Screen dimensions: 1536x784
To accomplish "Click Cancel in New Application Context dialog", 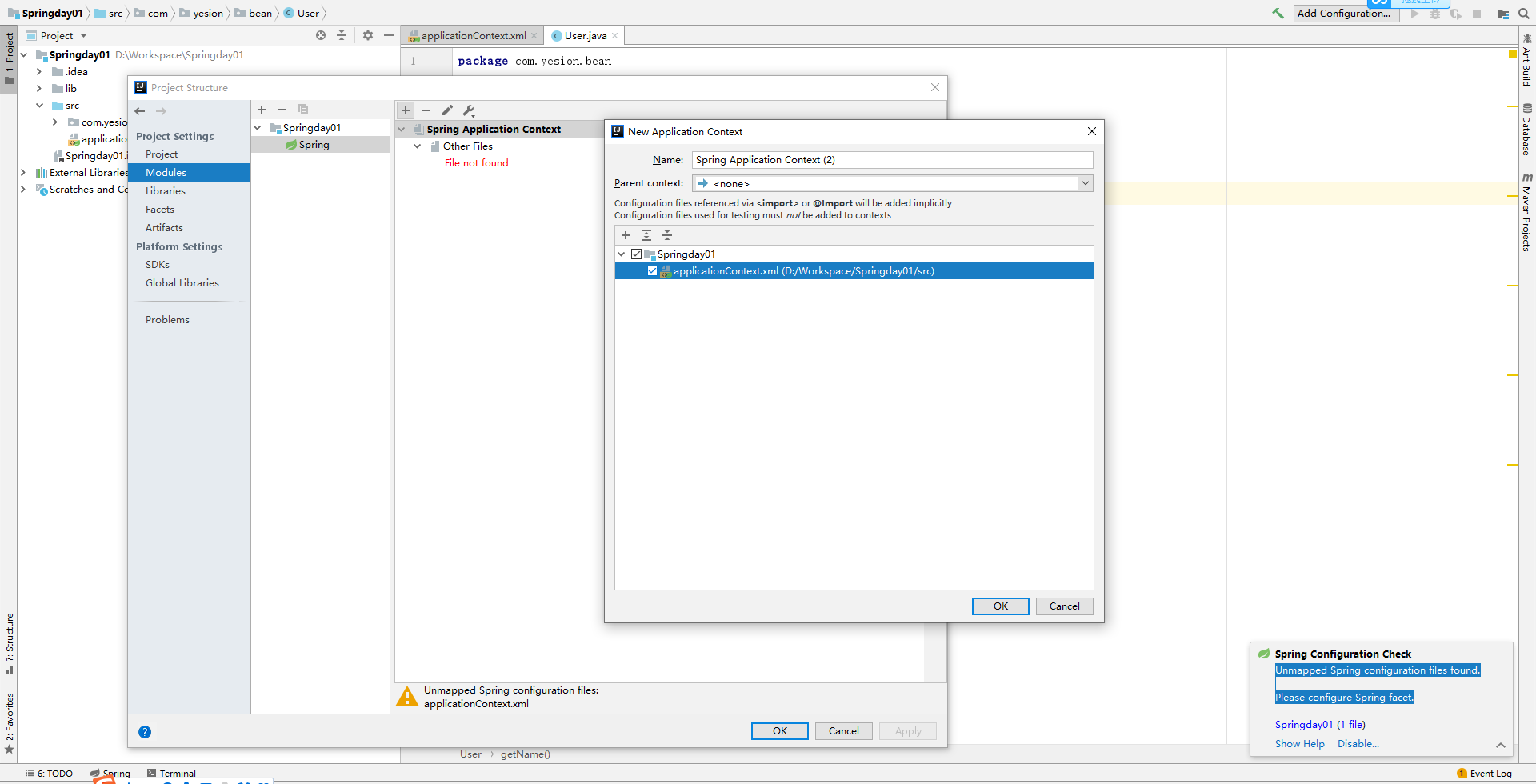I will pos(1065,606).
